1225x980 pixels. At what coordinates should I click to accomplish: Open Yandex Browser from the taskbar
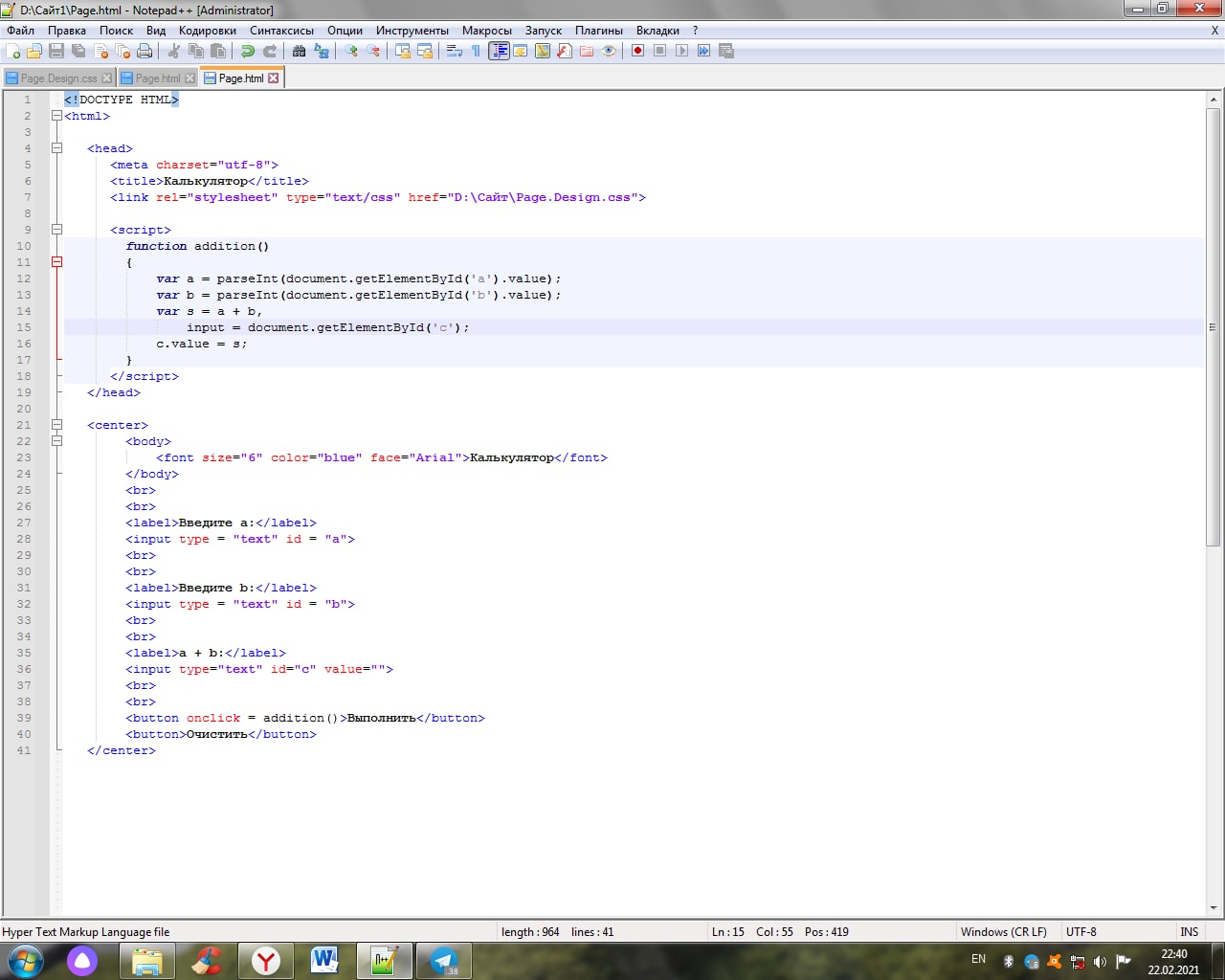coord(266,961)
